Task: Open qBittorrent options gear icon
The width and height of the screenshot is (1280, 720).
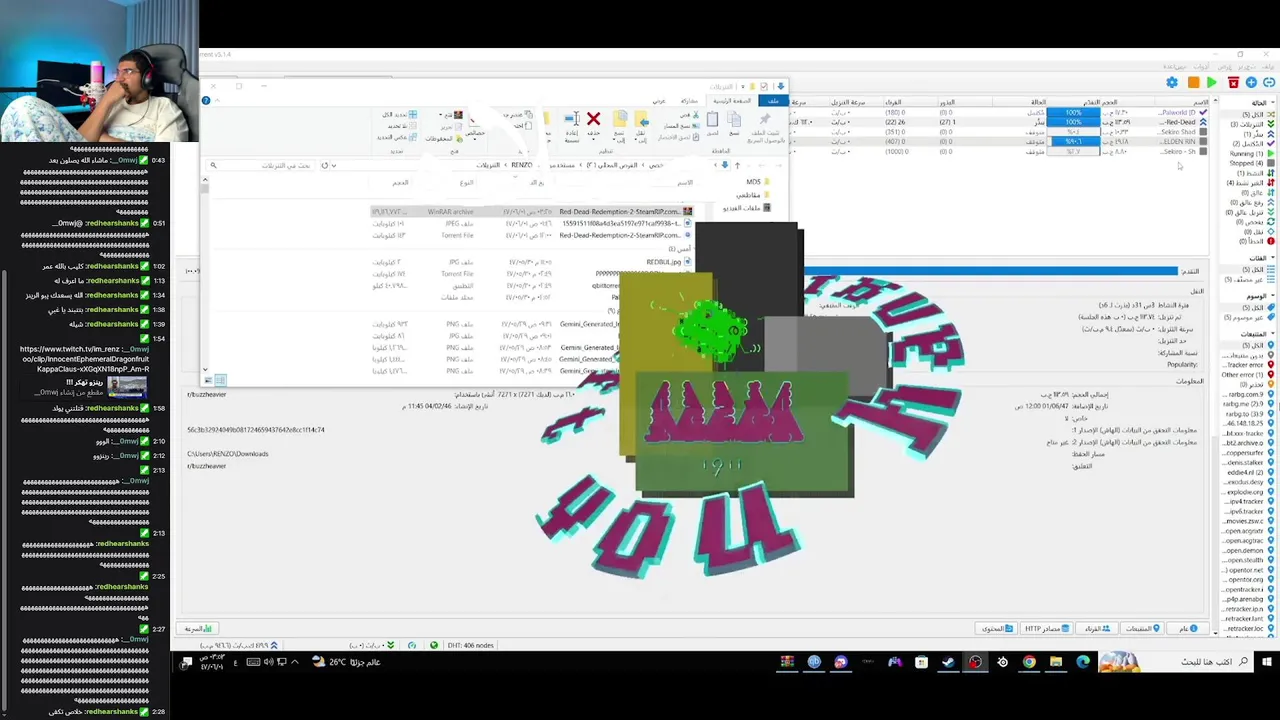Action: [x=1171, y=83]
